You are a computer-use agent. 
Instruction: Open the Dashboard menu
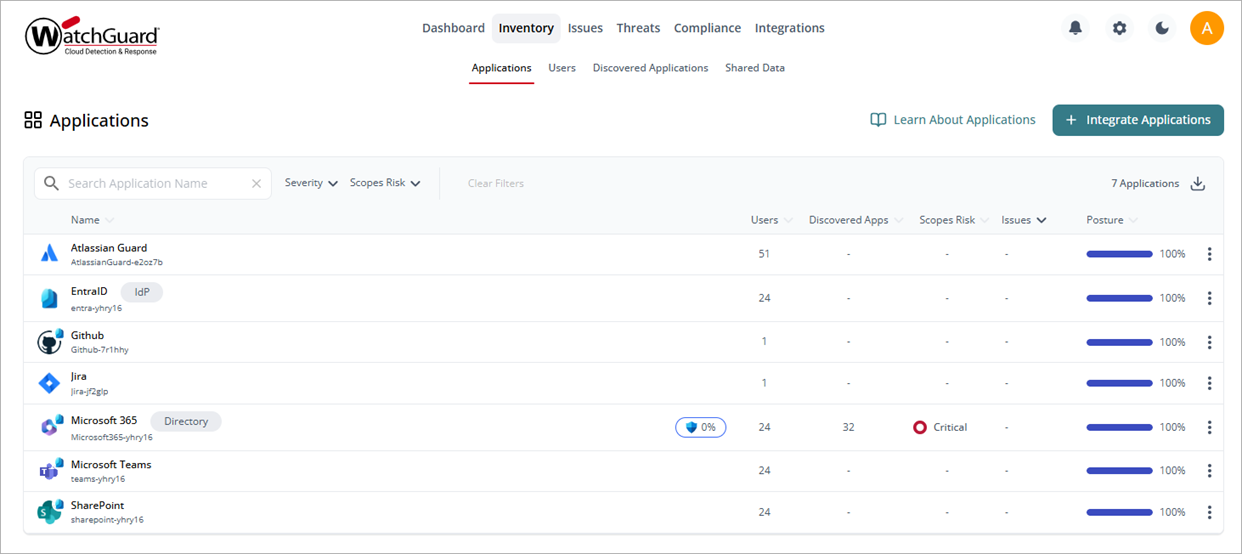(x=453, y=28)
